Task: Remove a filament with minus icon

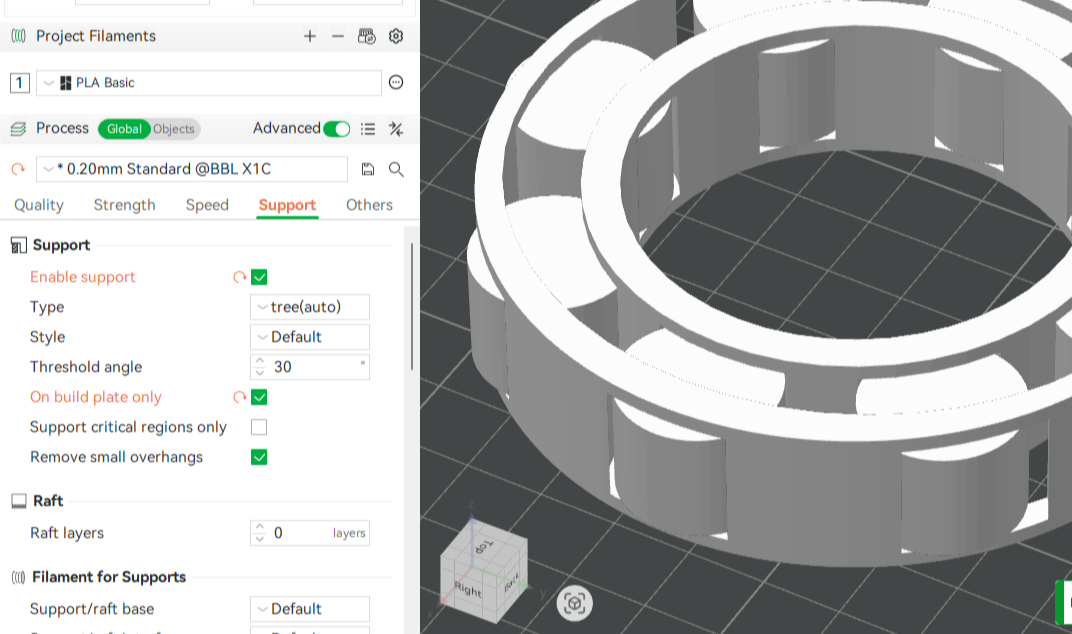Action: [338, 36]
